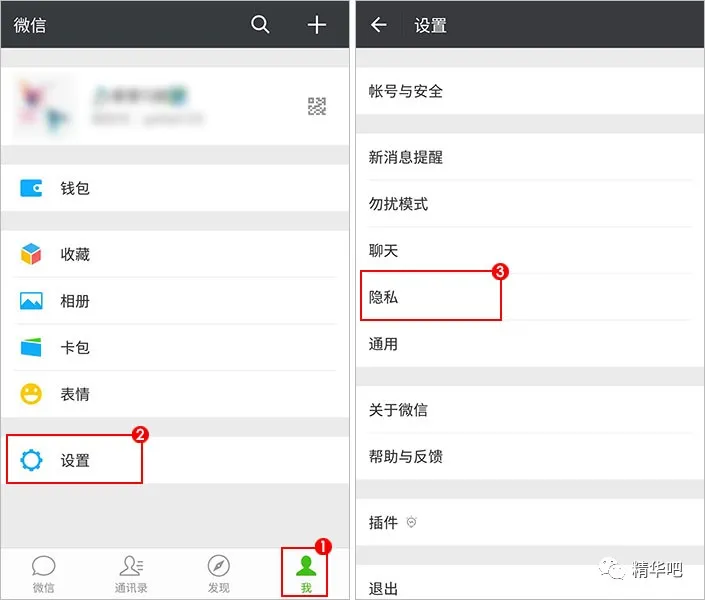Tap the smiley sticker icon
The width and height of the screenshot is (705, 600).
31,394
